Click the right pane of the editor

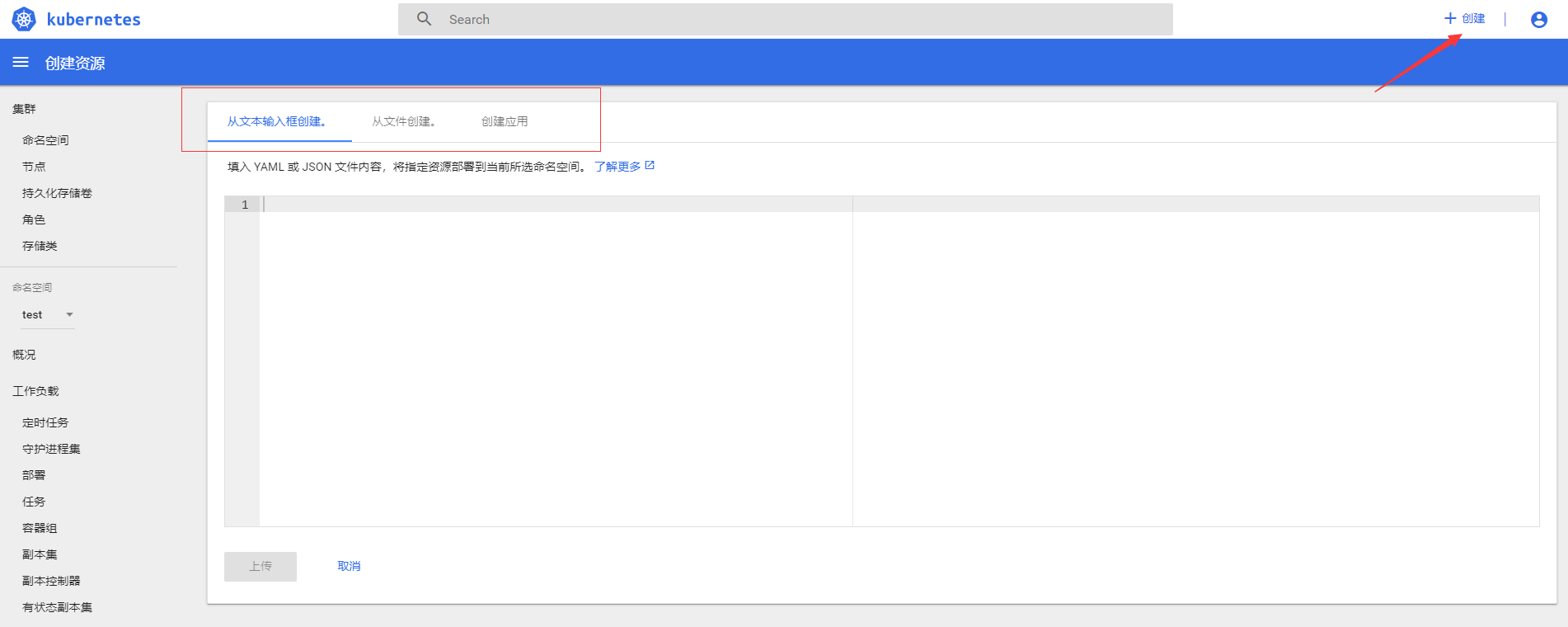coord(1195,361)
